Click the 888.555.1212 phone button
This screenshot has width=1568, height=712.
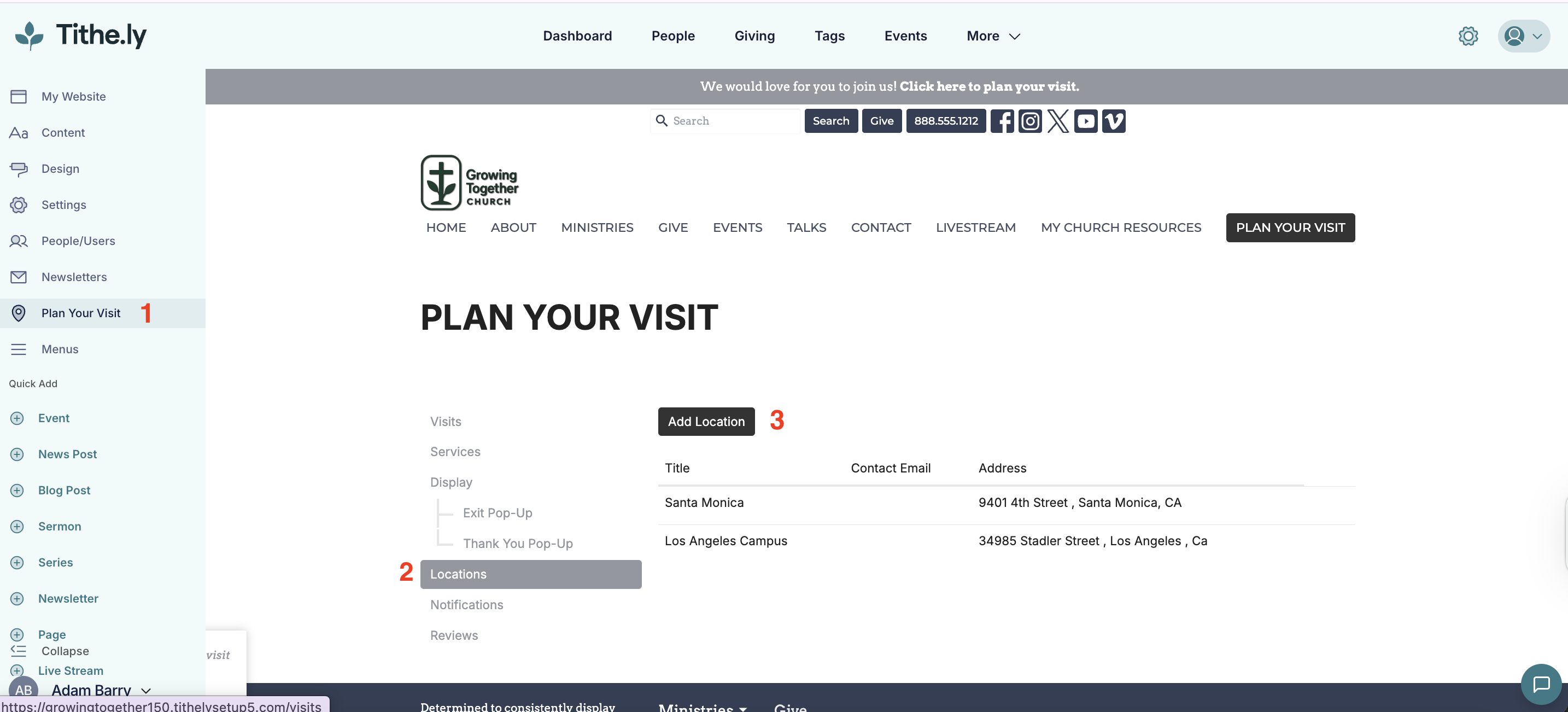(x=945, y=121)
